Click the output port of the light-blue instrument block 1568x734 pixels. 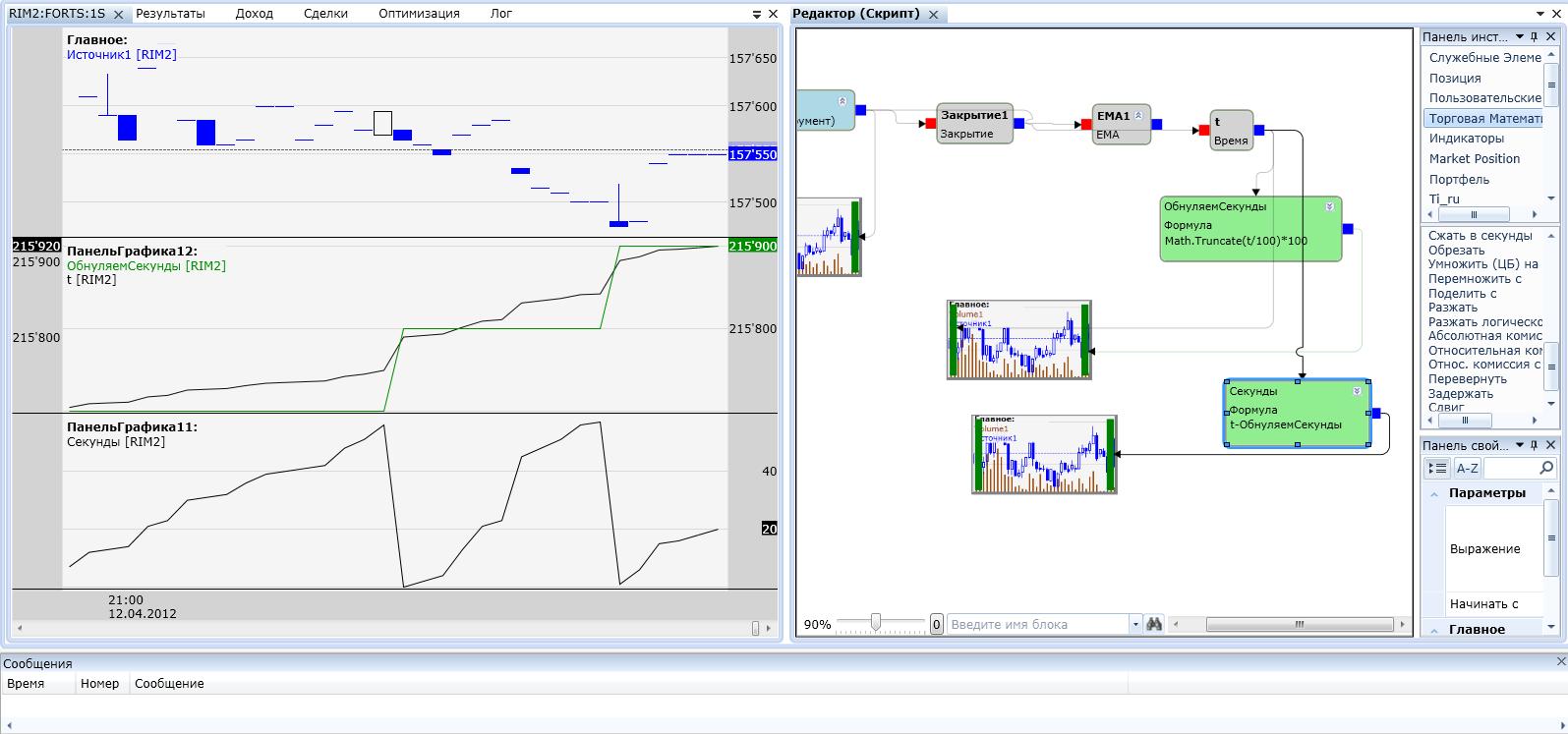click(x=861, y=110)
